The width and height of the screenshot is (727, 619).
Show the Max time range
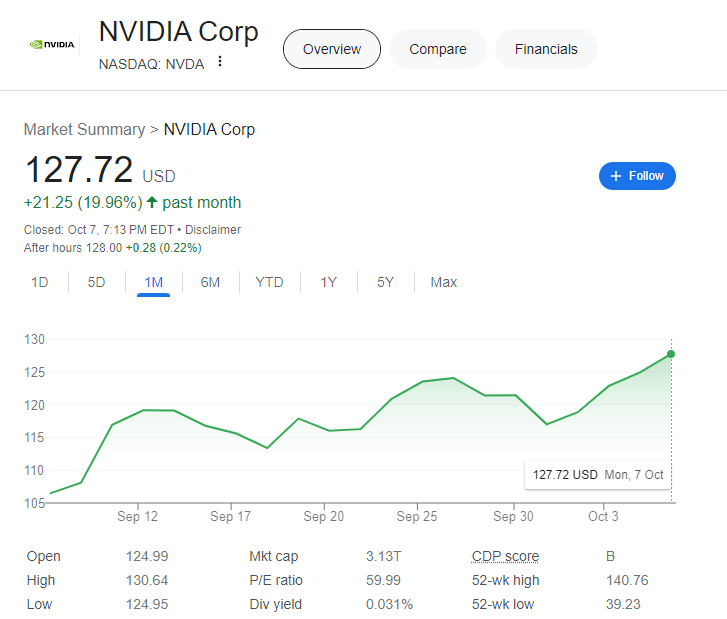pyautogui.click(x=443, y=282)
